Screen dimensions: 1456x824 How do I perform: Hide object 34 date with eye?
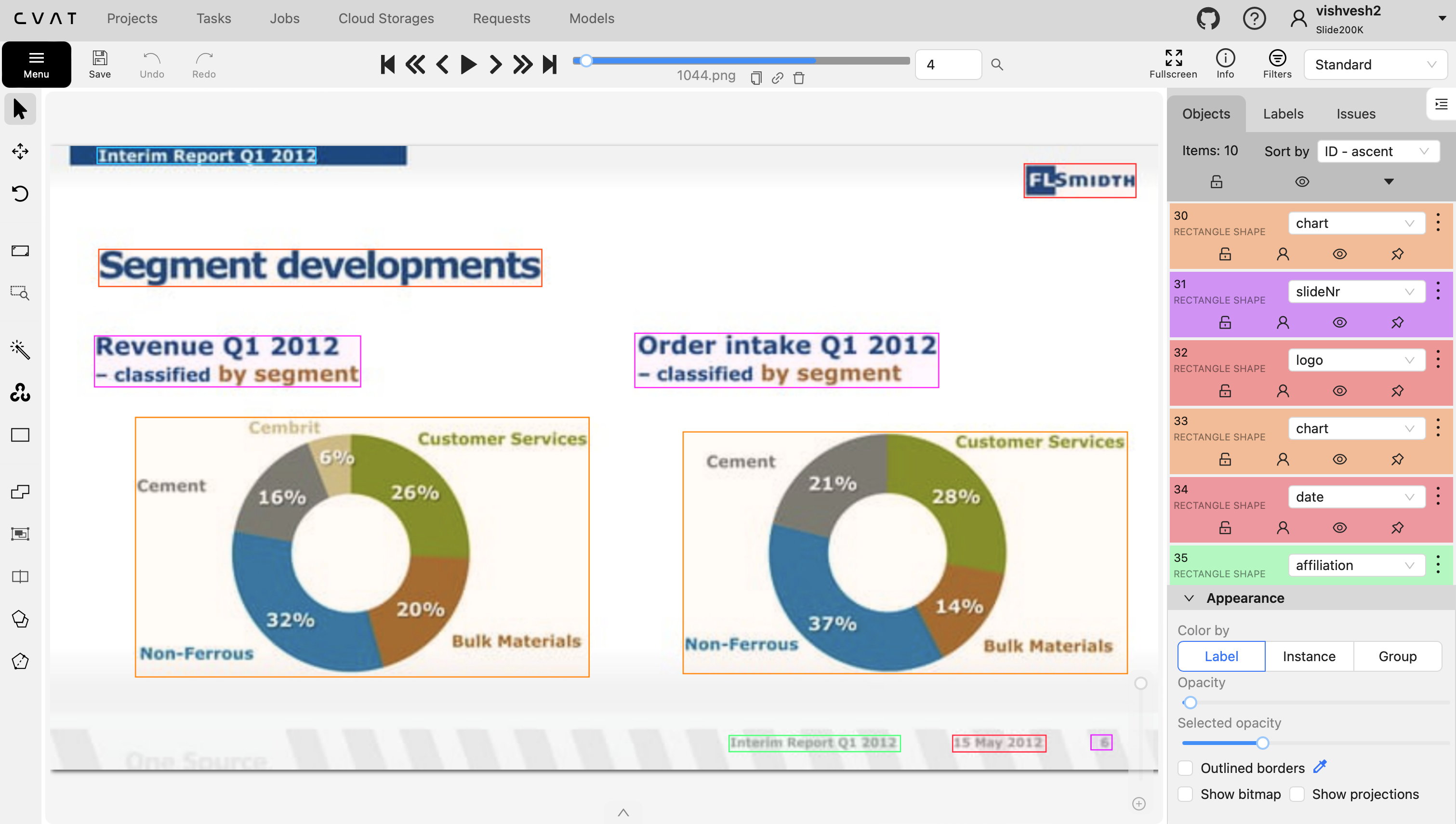[x=1339, y=528]
